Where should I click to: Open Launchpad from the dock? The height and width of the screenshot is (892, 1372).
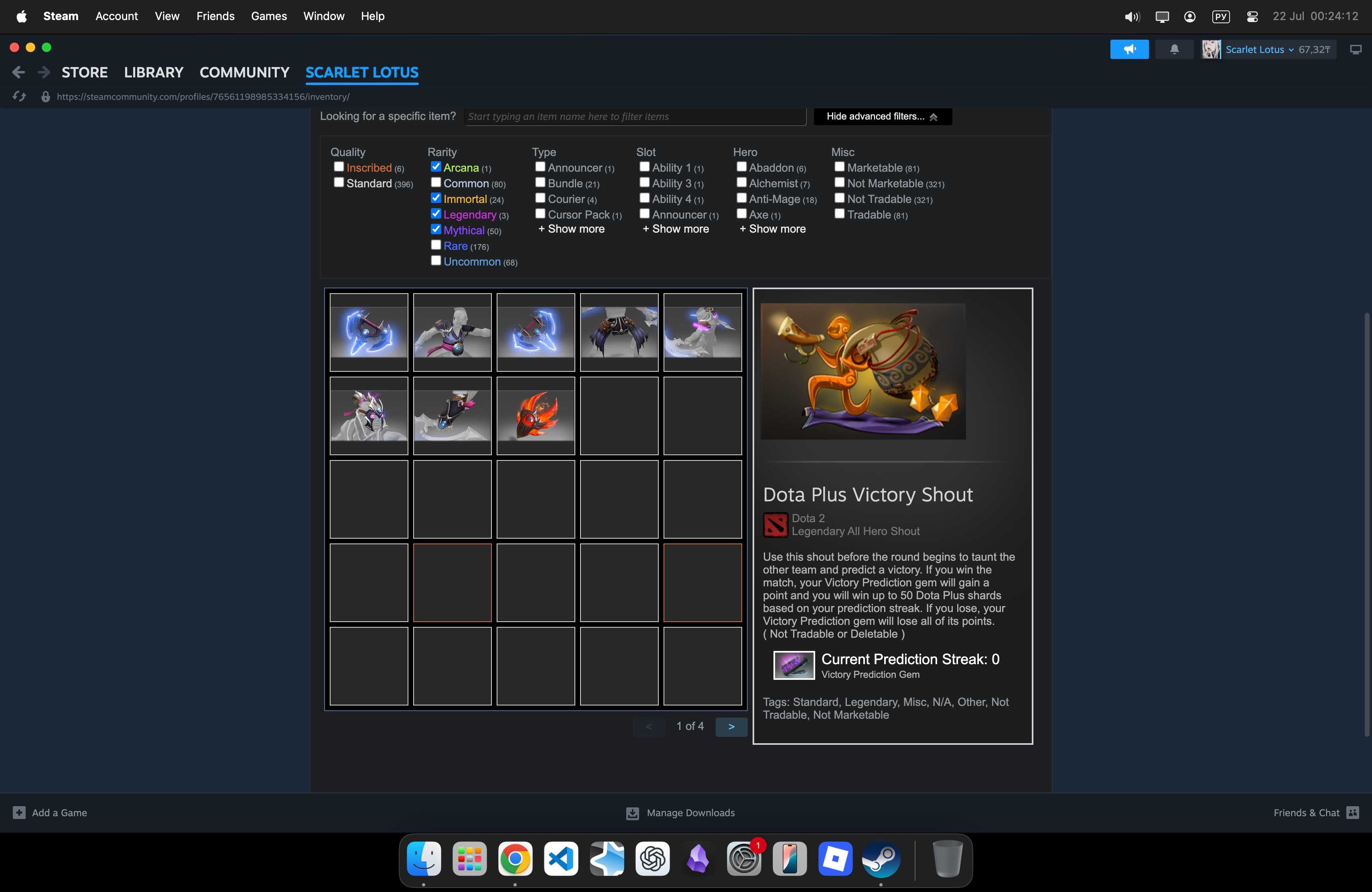coord(470,859)
